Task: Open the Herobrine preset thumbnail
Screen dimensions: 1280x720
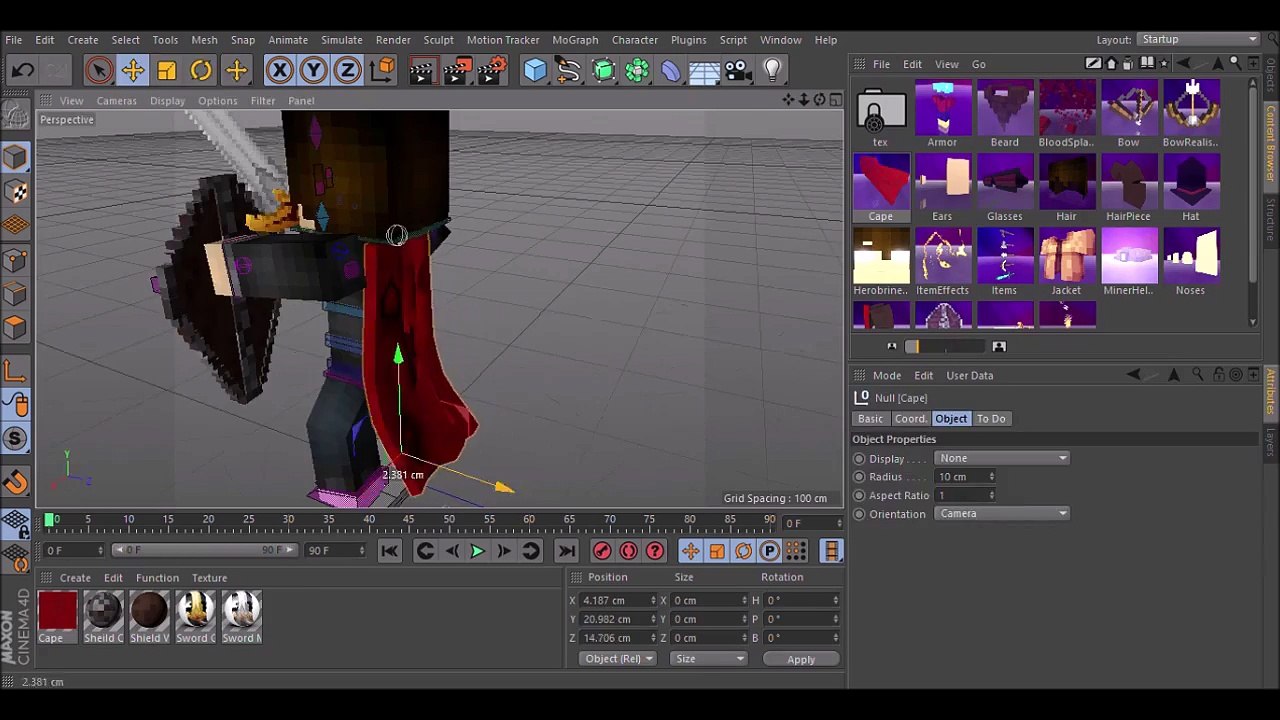Action: click(x=881, y=262)
